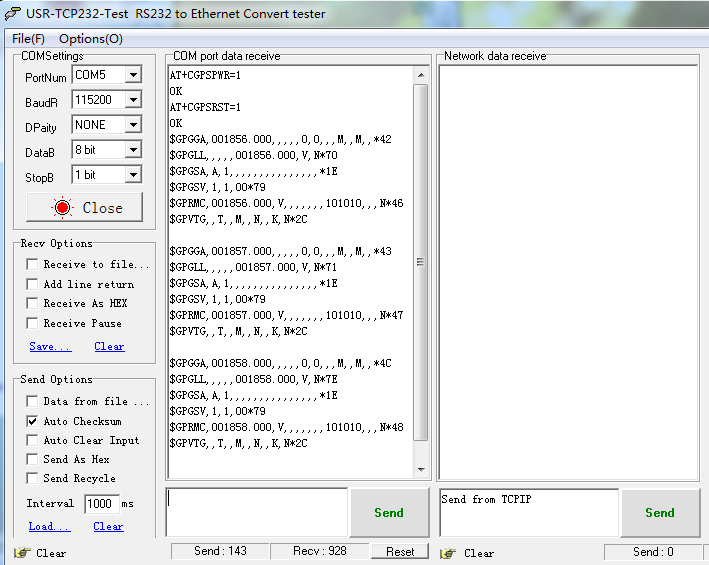Toggle Data from file checkbox
709x565 pixels.
click(32, 401)
